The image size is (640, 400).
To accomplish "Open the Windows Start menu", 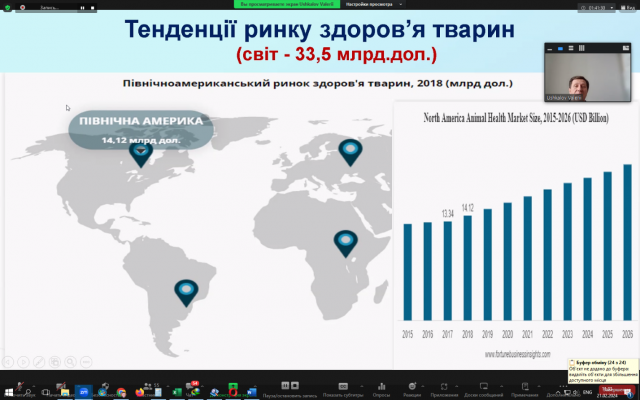I will click(11, 390).
